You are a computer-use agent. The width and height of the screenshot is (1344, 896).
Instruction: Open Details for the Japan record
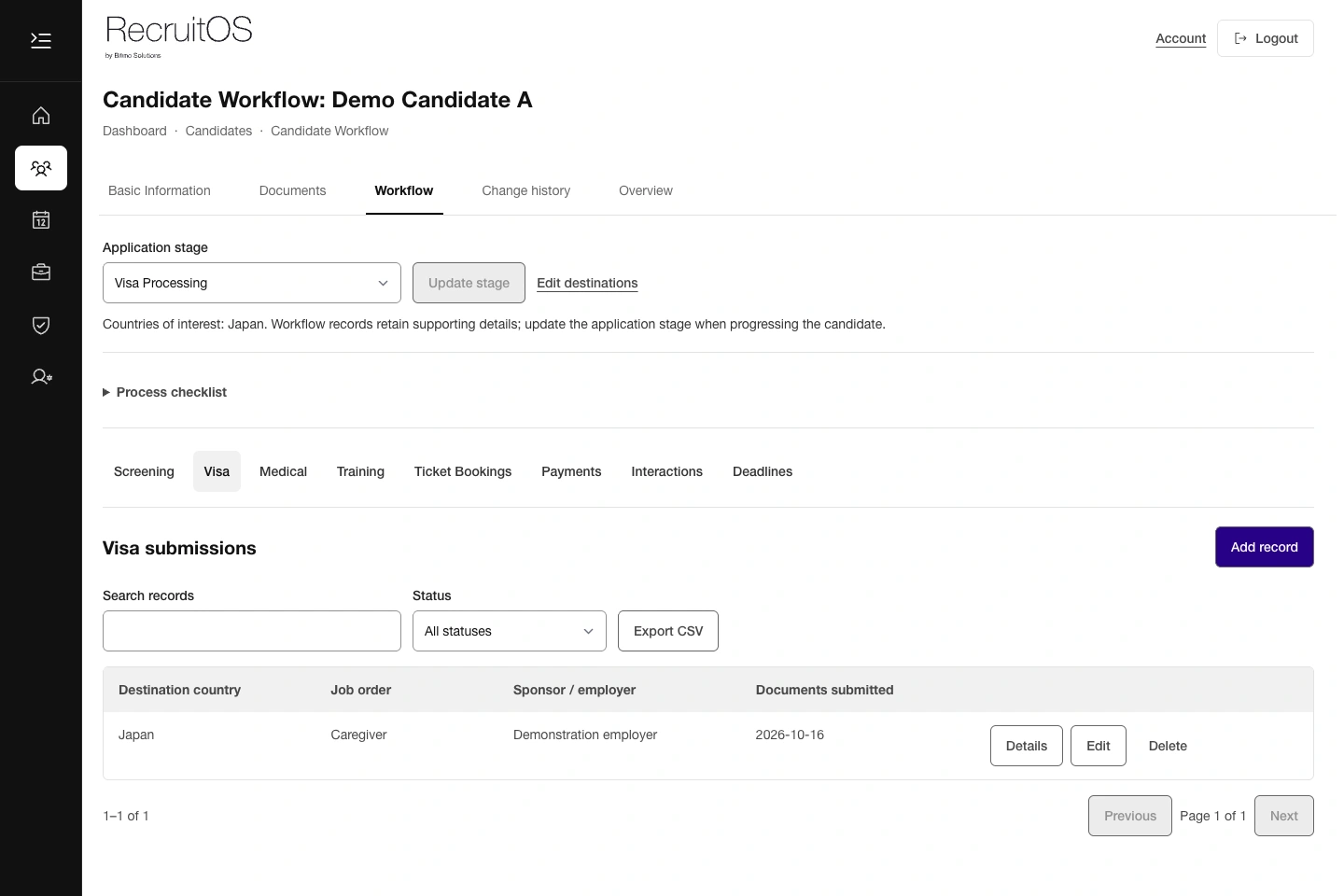[x=1027, y=746]
